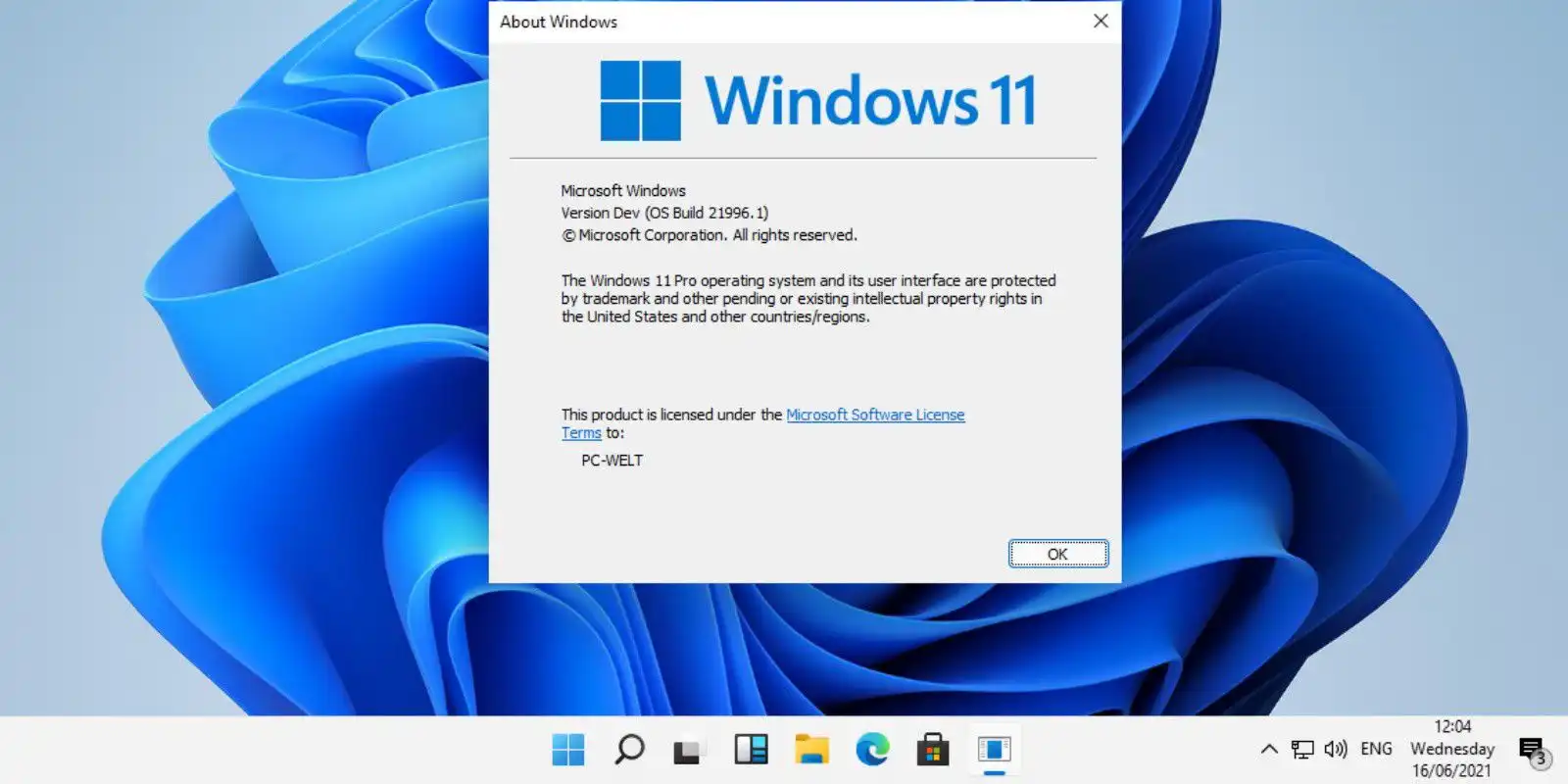The width and height of the screenshot is (1568, 784).
Task: Close the About Windows dialog
Action: coord(1101,21)
